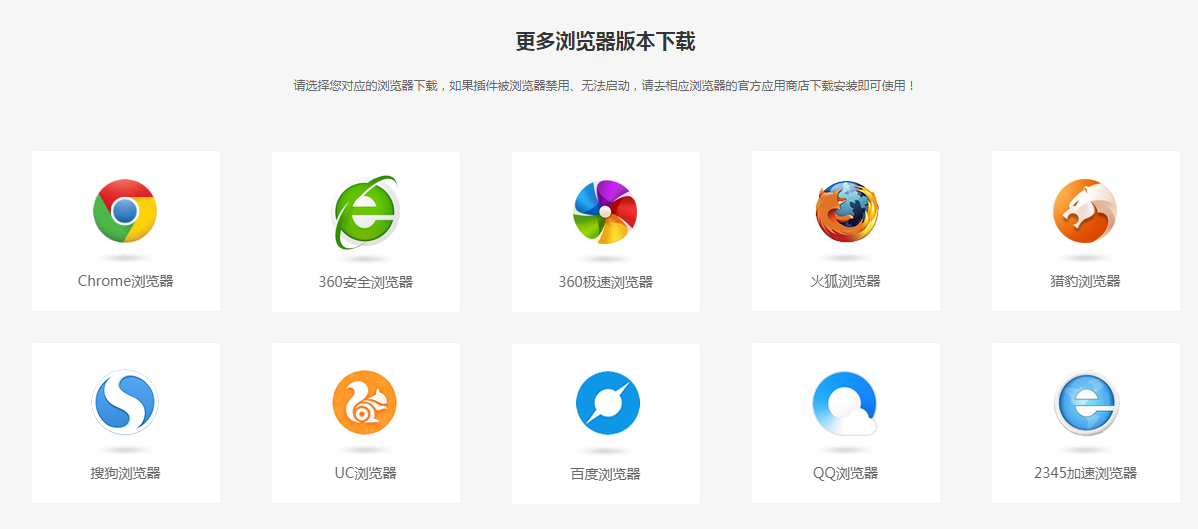Click the Chrome browser logo icon
The image size is (1198, 529).
pyautogui.click(x=125, y=211)
